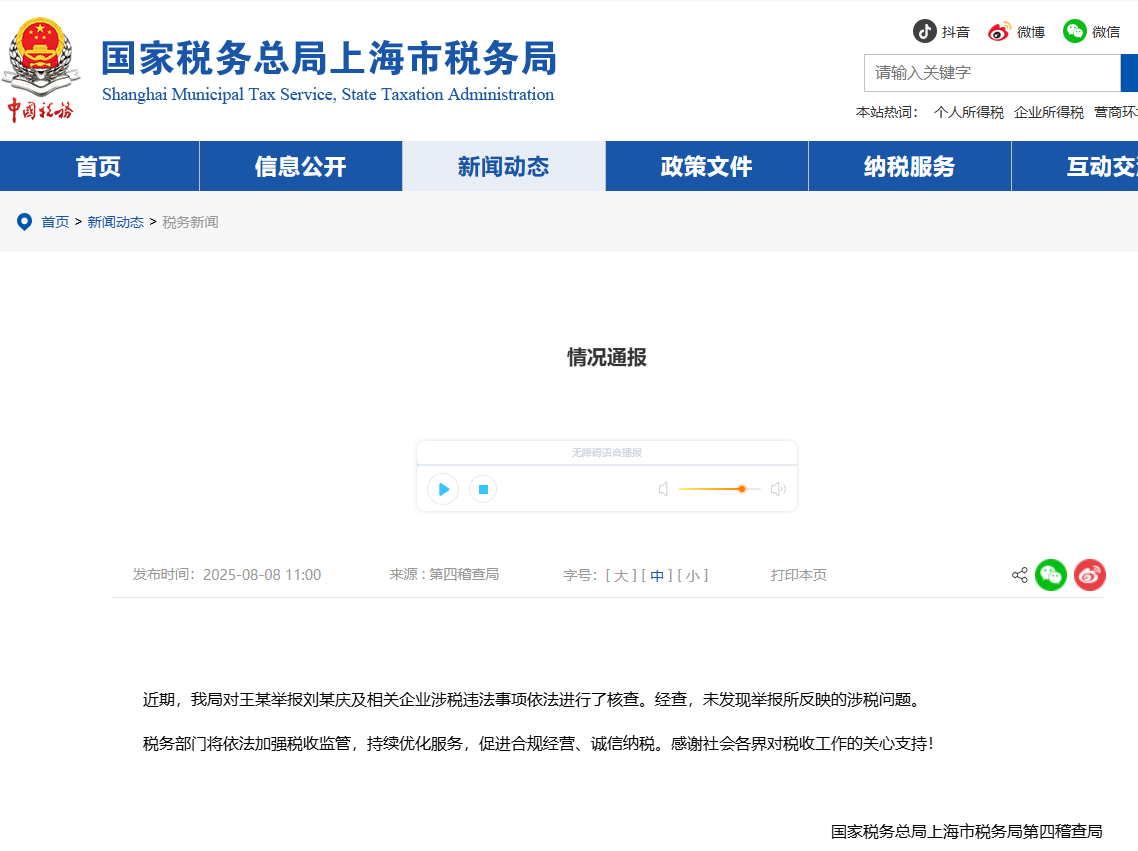Set font size to medium (中)
Viewport: 1138px width, 851px height.
[657, 576]
